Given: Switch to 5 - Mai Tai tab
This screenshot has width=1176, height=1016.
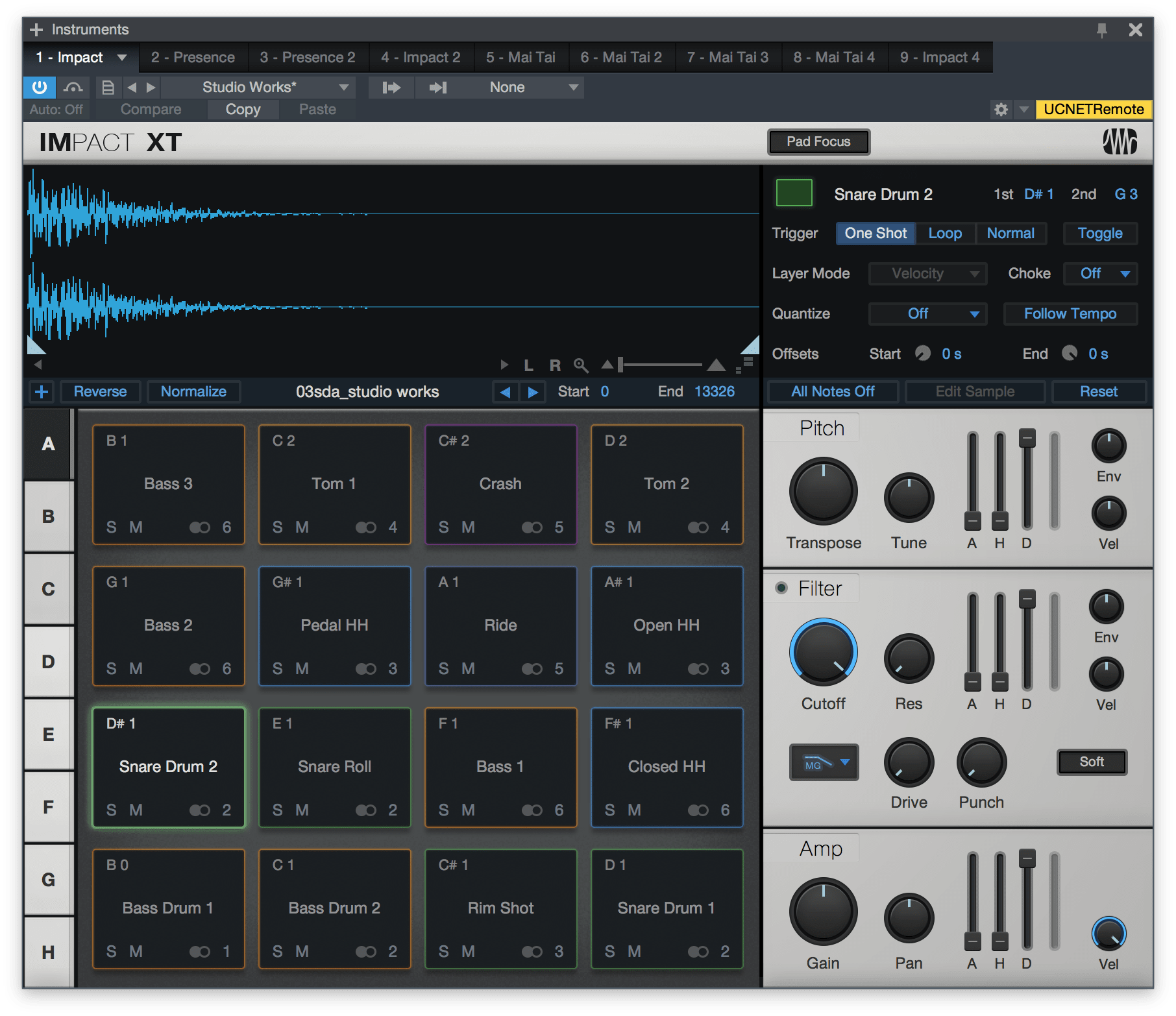Looking at the screenshot, I should point(521,57).
